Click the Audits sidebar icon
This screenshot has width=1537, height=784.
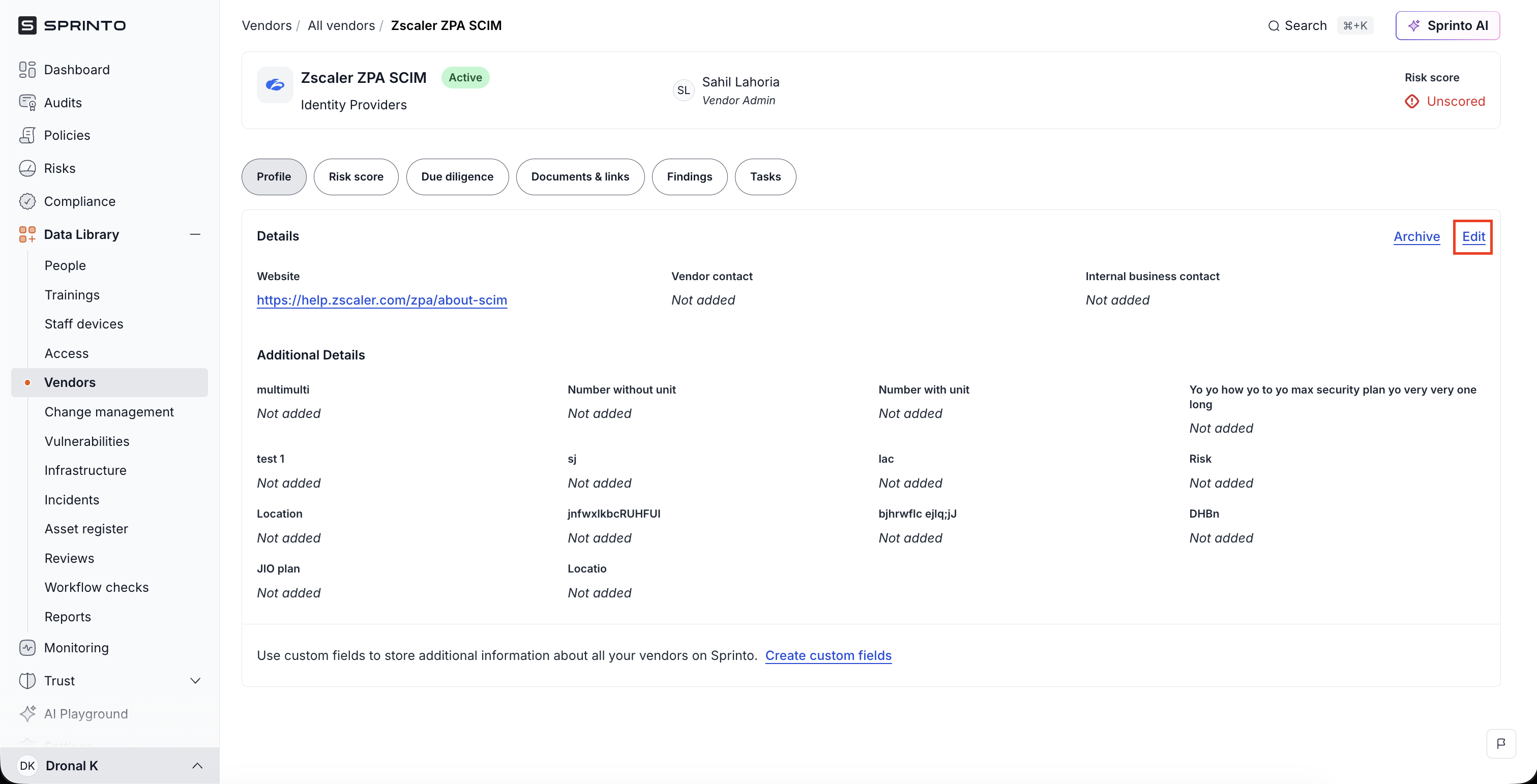click(x=27, y=103)
